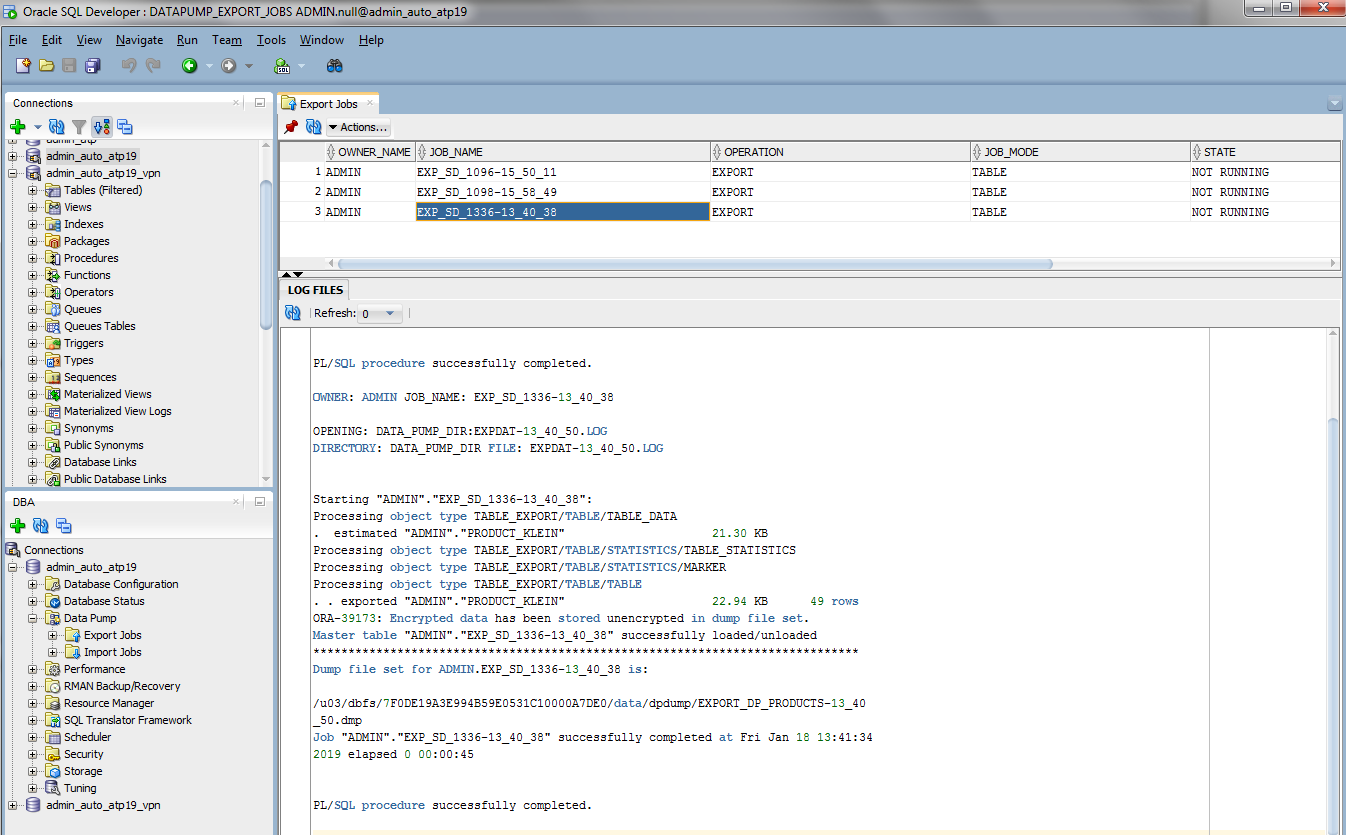1346x835 pixels.
Task: Expand the Import Jobs tree node
Action: (x=53, y=652)
